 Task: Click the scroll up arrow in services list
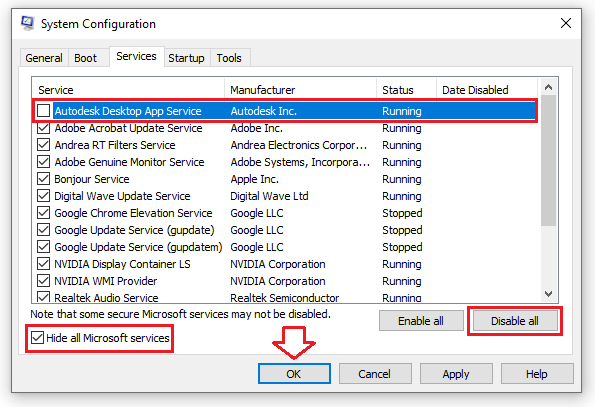(x=548, y=88)
